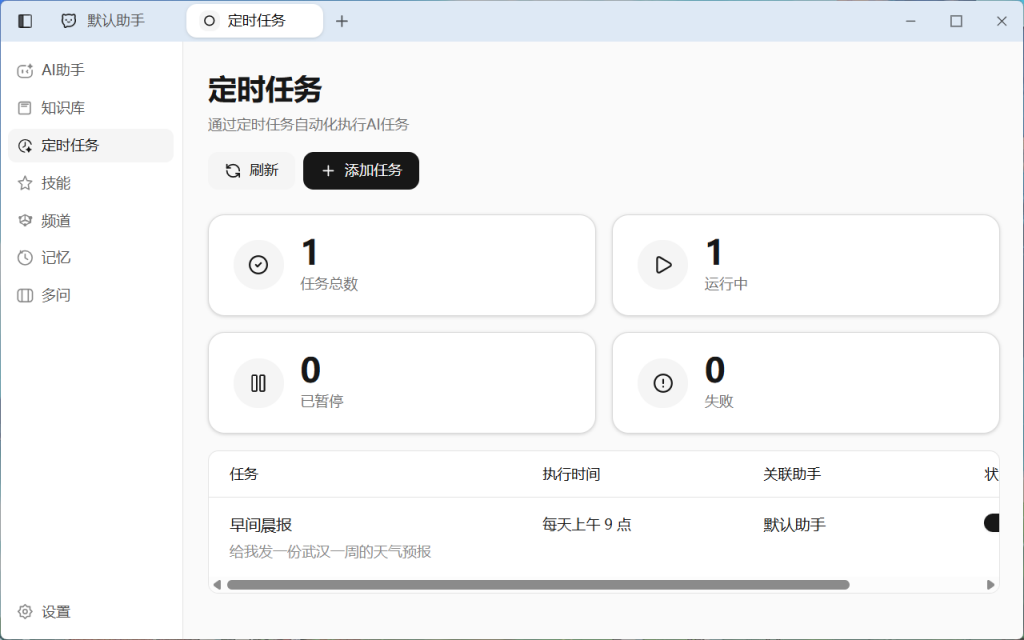The image size is (1024, 640).
Task: Click the 多问 sidebar icon
Action: [24, 294]
